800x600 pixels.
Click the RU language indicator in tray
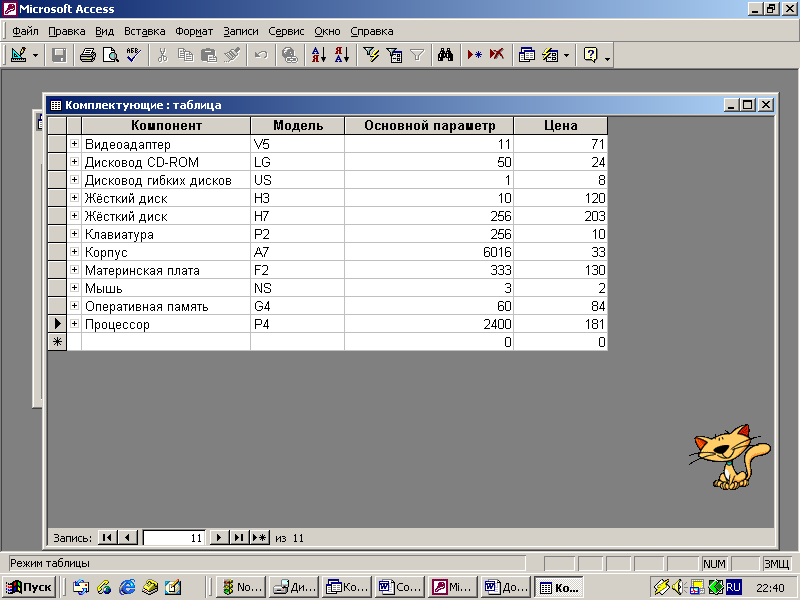[733, 587]
